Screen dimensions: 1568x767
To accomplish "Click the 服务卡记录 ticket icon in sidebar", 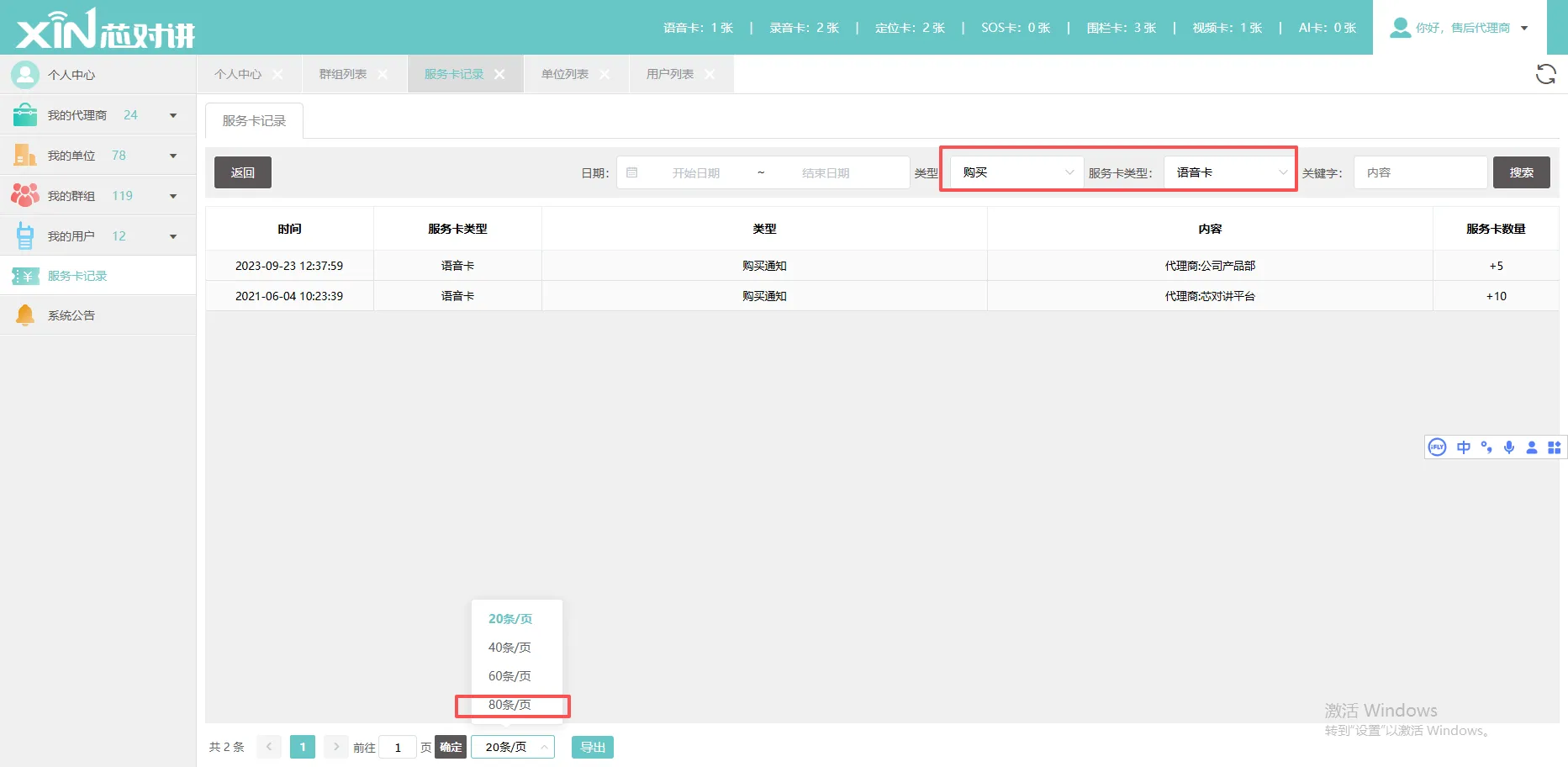I will 25,276.
